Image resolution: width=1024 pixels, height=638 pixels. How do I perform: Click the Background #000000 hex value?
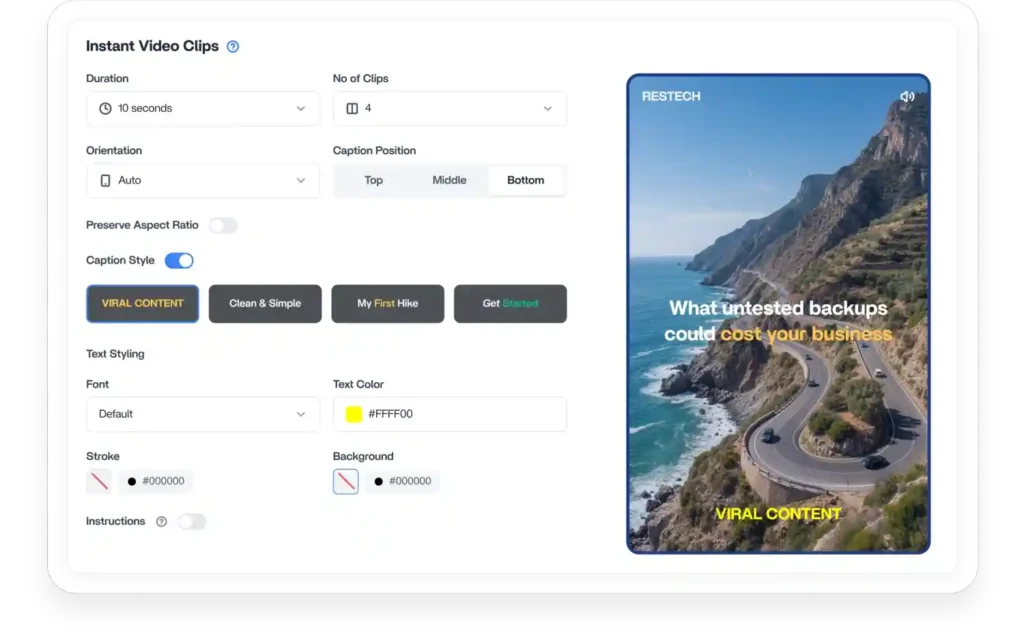[x=410, y=481]
